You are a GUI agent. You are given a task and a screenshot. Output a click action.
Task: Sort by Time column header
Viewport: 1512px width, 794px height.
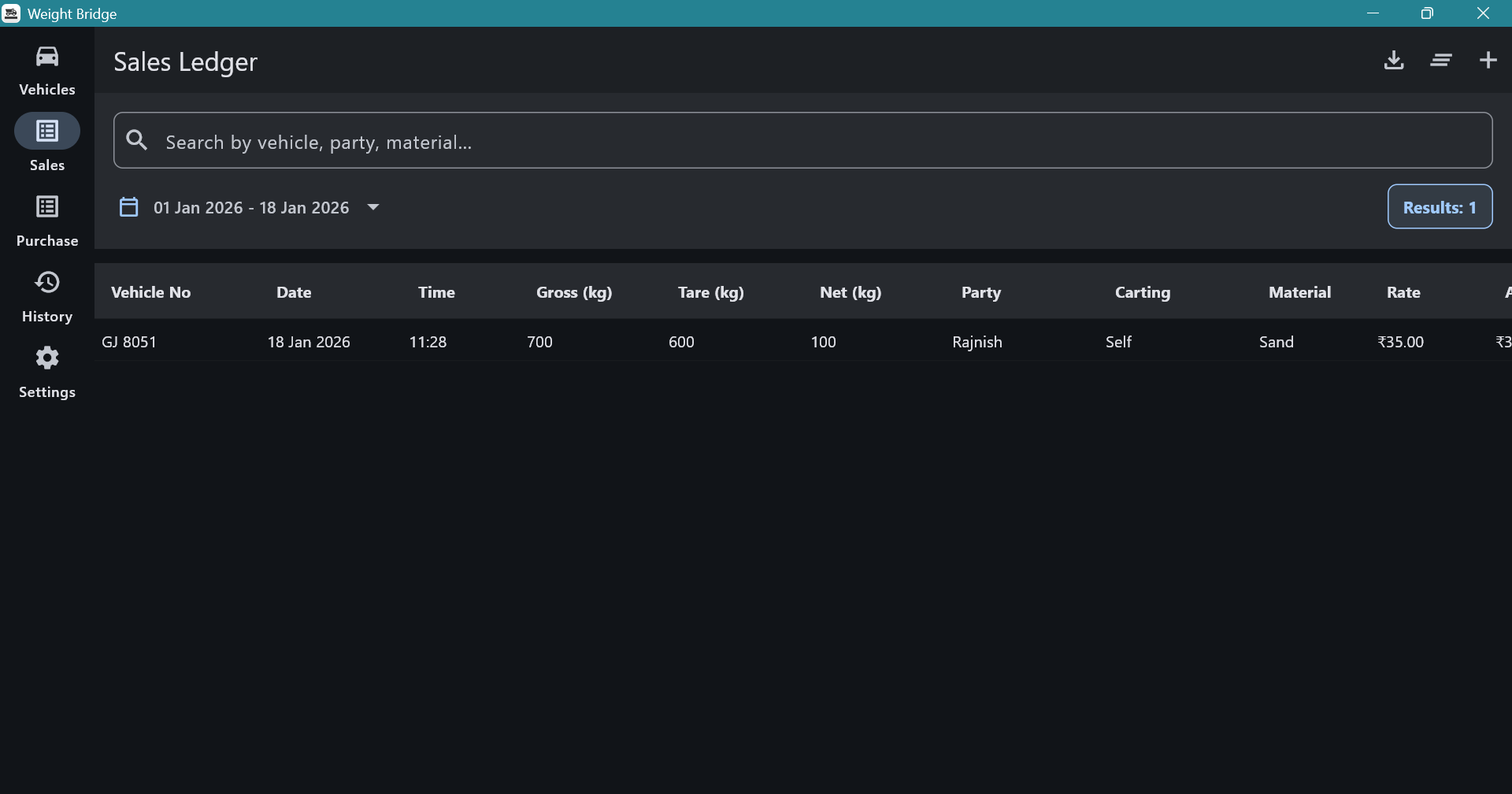point(437,292)
